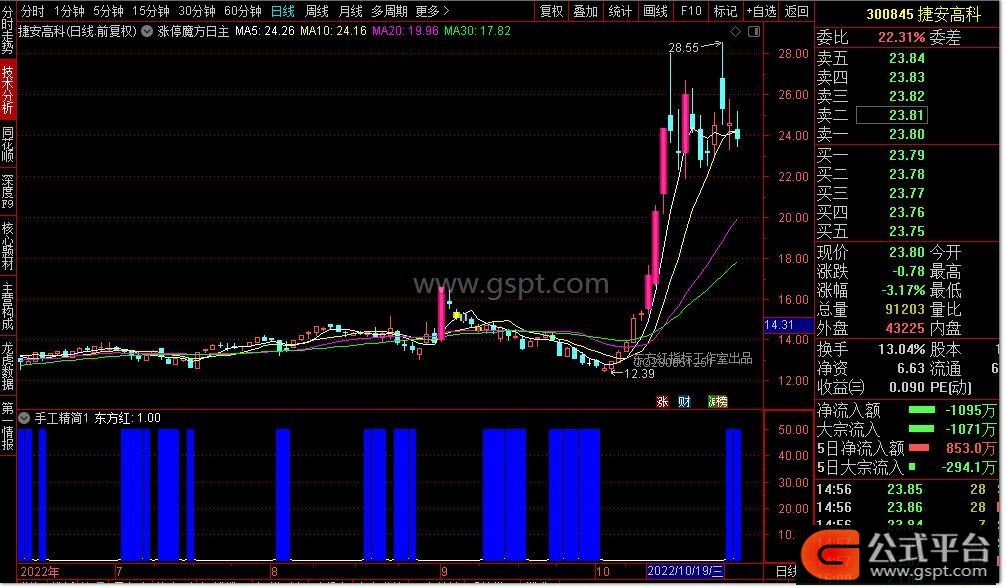Switch to the 15分钟 period tab
This screenshot has width=1006, height=588.
pyautogui.click(x=151, y=11)
